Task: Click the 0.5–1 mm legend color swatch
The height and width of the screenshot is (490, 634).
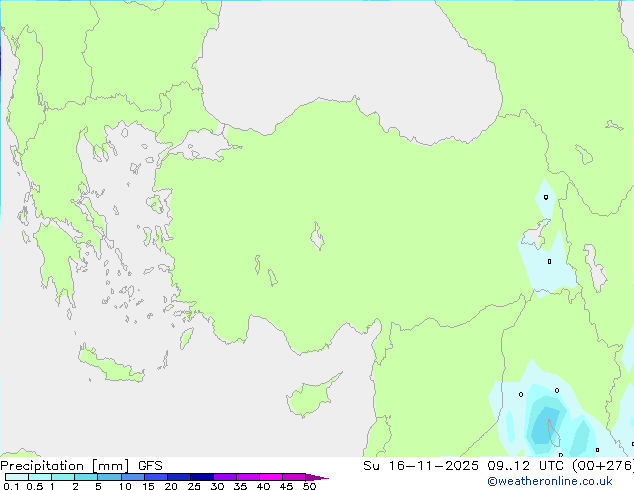Action: click(x=40, y=477)
